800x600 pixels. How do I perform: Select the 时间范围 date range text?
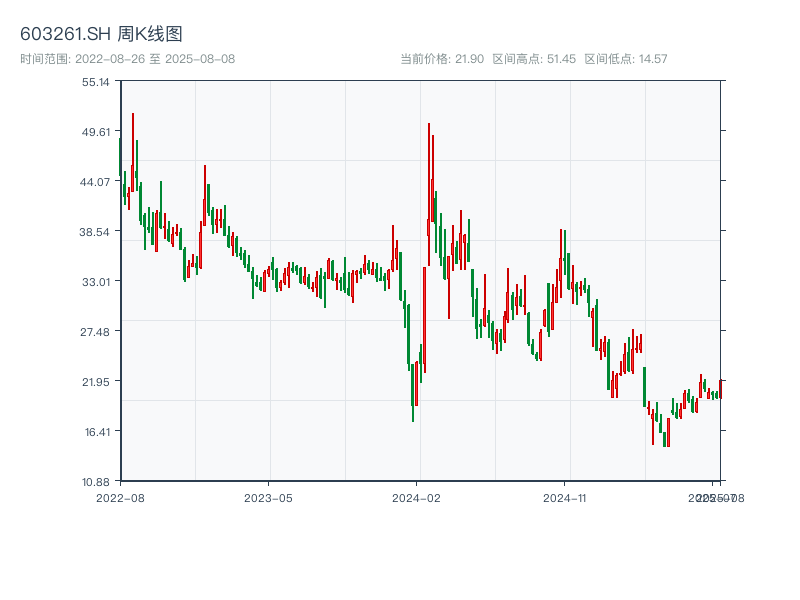[x=127, y=59]
